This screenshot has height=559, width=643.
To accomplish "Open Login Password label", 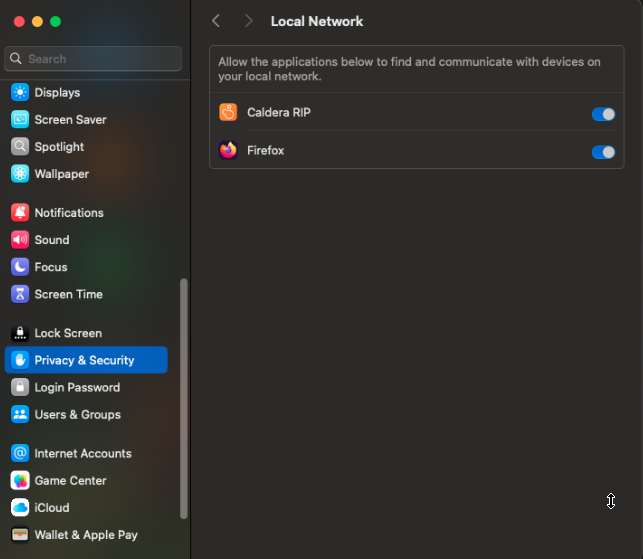I will click(x=77, y=388).
